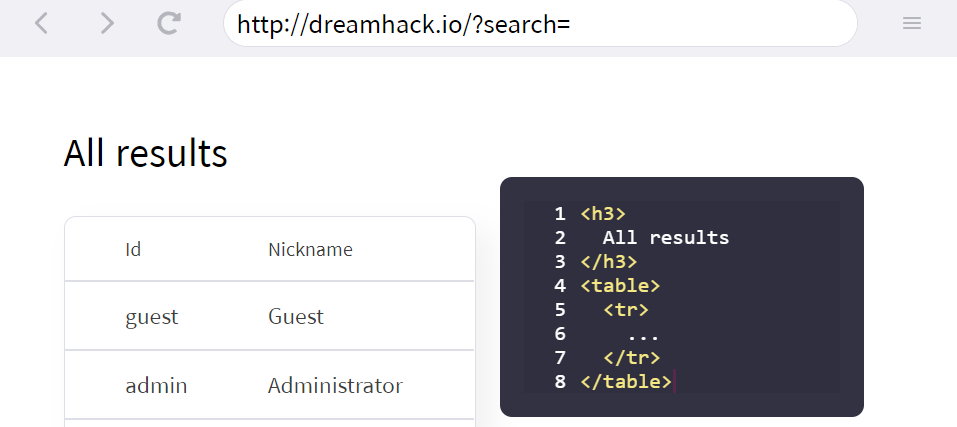Select the 'guest' id cell
This screenshot has width=957, height=427.
152,317
